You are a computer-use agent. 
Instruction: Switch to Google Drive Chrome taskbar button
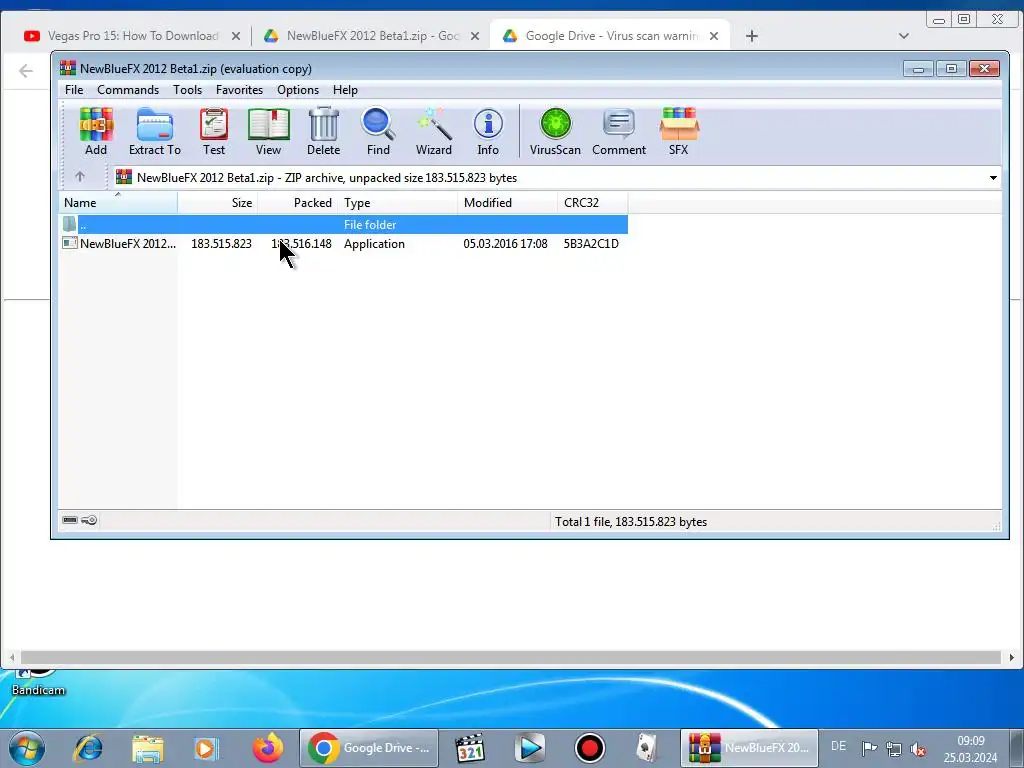click(x=369, y=748)
